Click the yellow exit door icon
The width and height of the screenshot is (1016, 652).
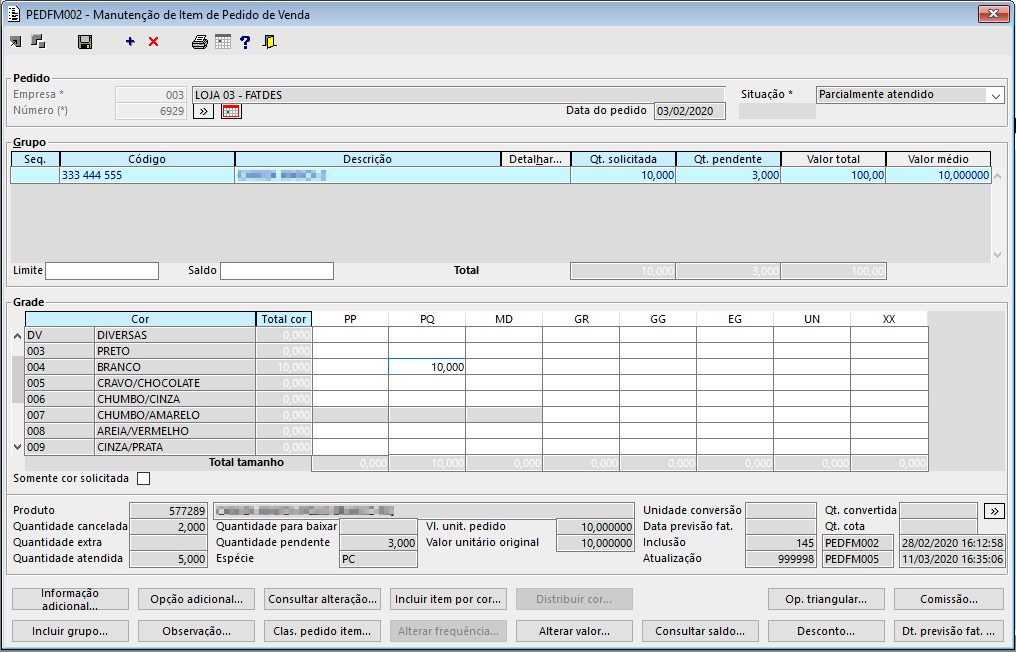(x=269, y=42)
